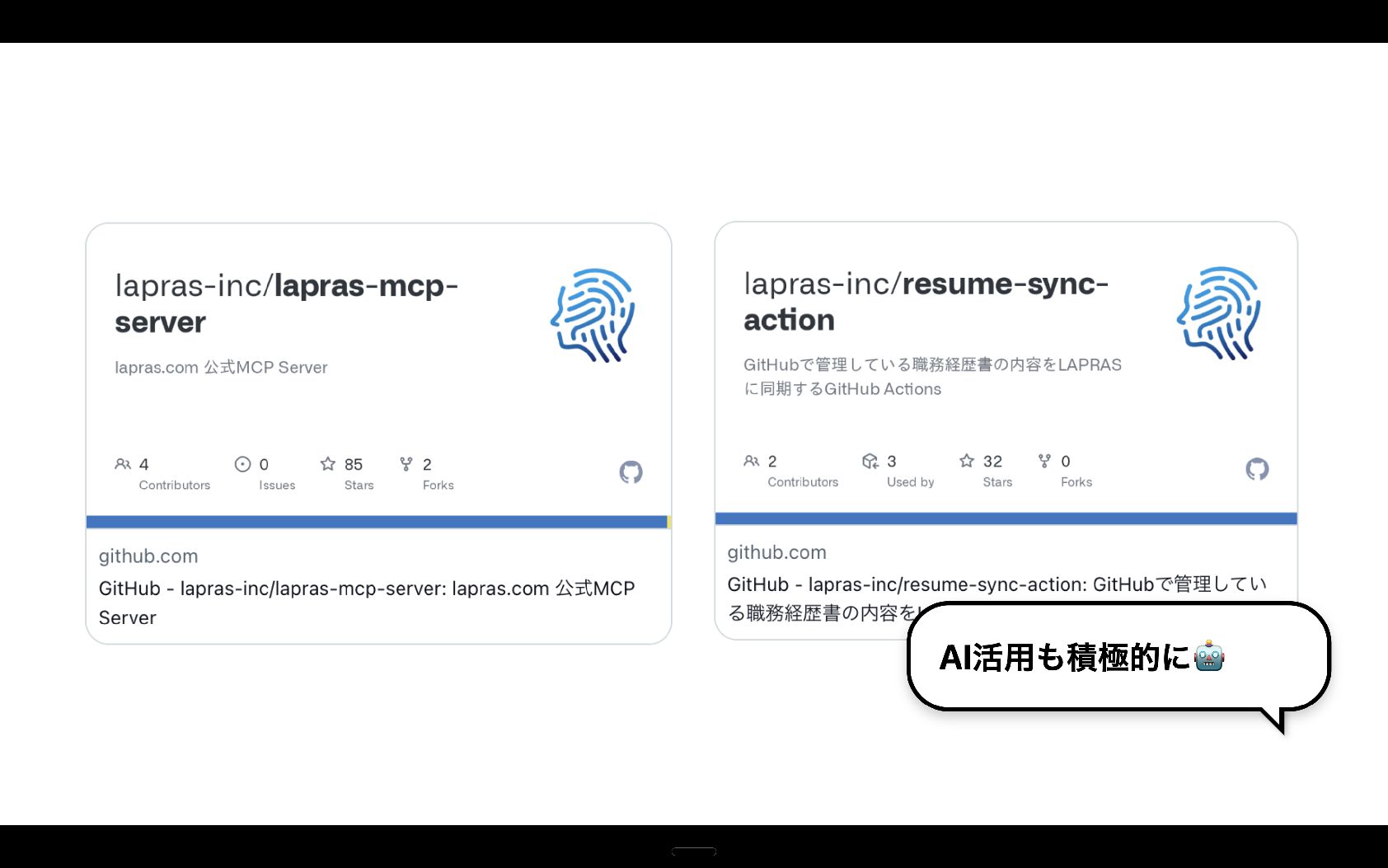Click the LAPRAS fingerprint logo on lapras-mcp-server card
This screenshot has height=868, width=1388.
coord(593,315)
